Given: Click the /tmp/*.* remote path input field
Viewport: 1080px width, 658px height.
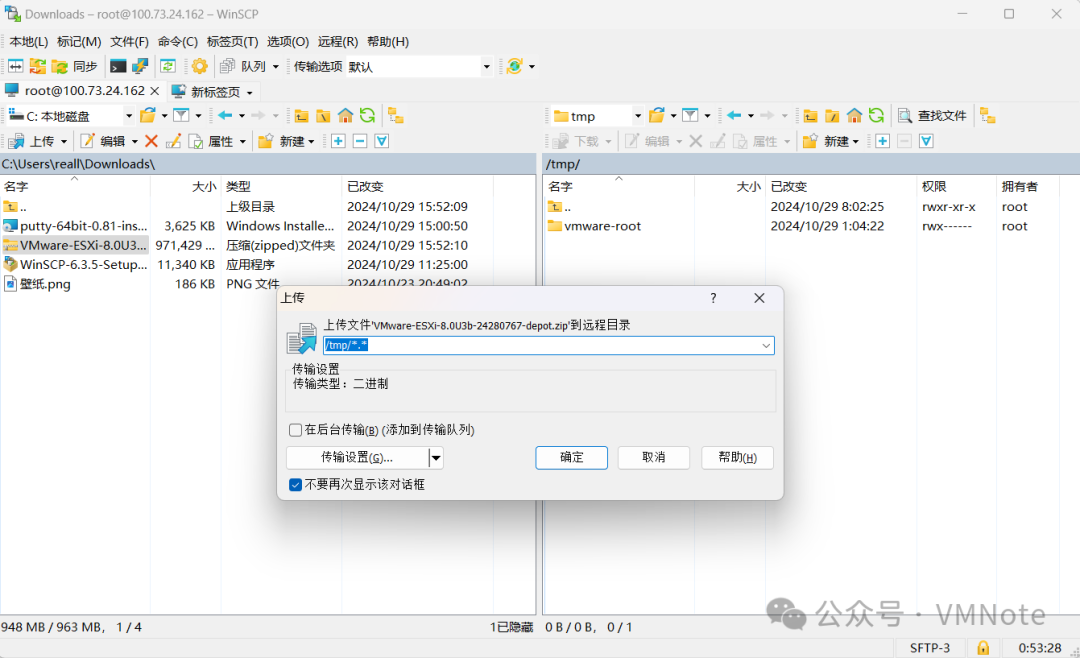Looking at the screenshot, I should tap(549, 346).
